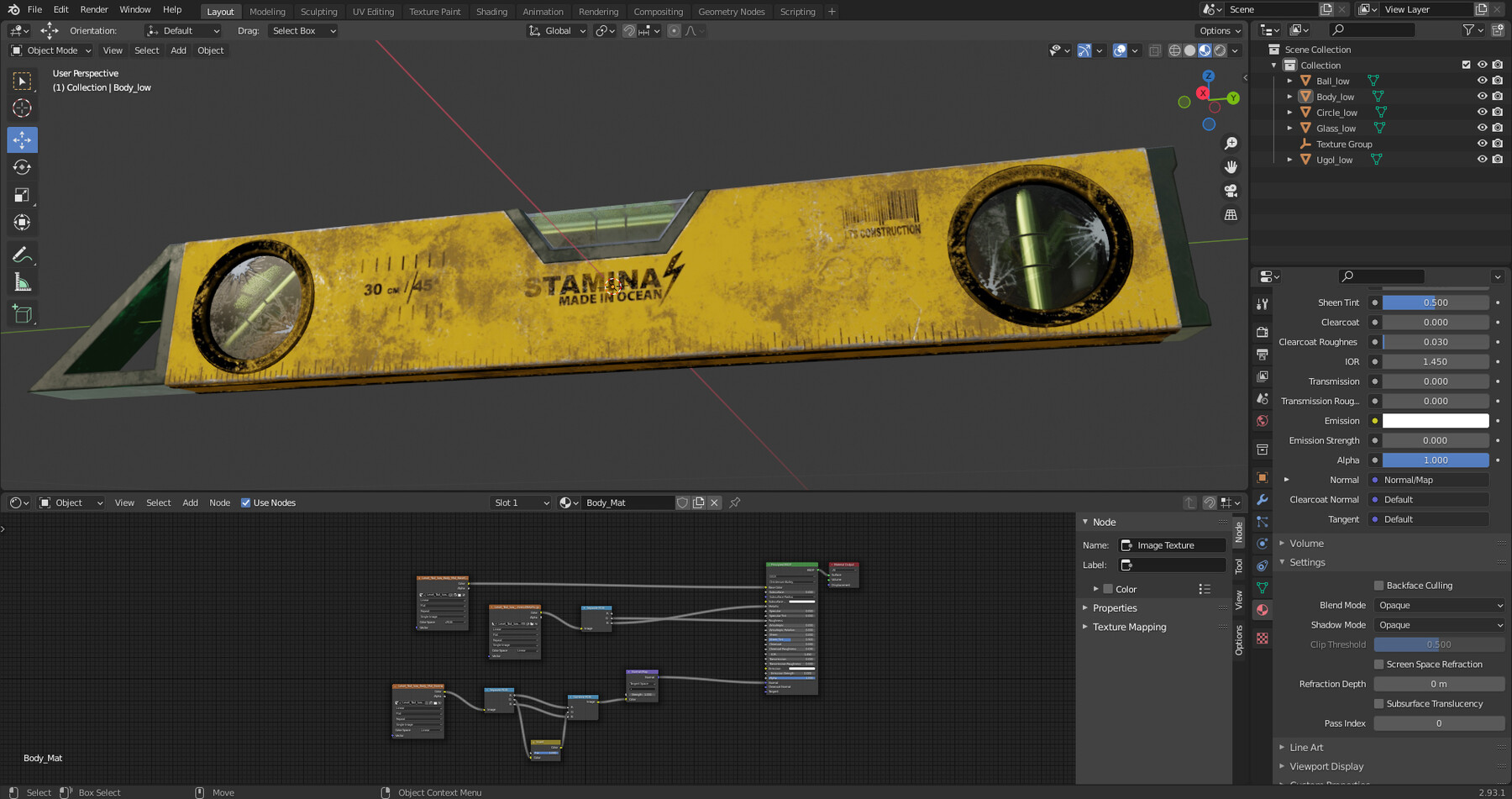Expand Glass_low in the outliner
This screenshot has width=1512, height=799.
point(1290,128)
